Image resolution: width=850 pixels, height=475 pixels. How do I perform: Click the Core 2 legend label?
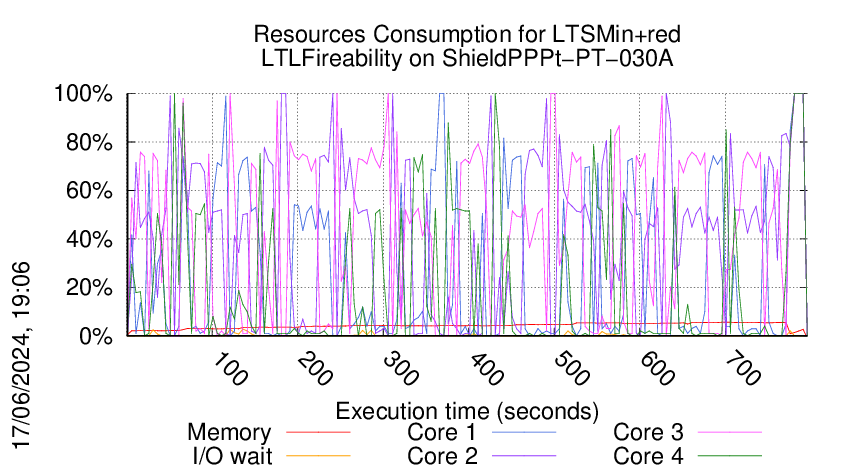(x=442, y=456)
